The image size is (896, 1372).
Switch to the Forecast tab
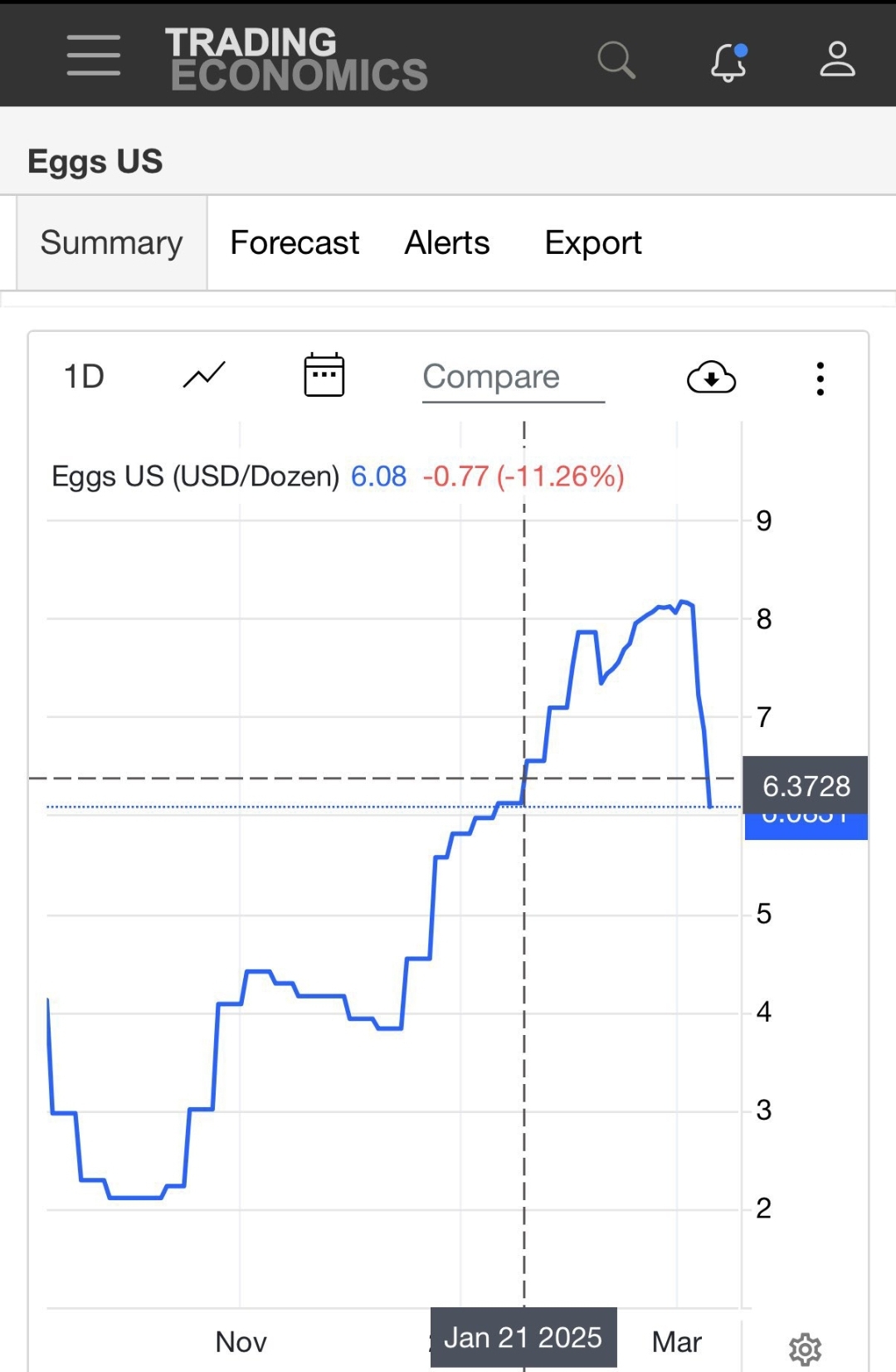(295, 243)
